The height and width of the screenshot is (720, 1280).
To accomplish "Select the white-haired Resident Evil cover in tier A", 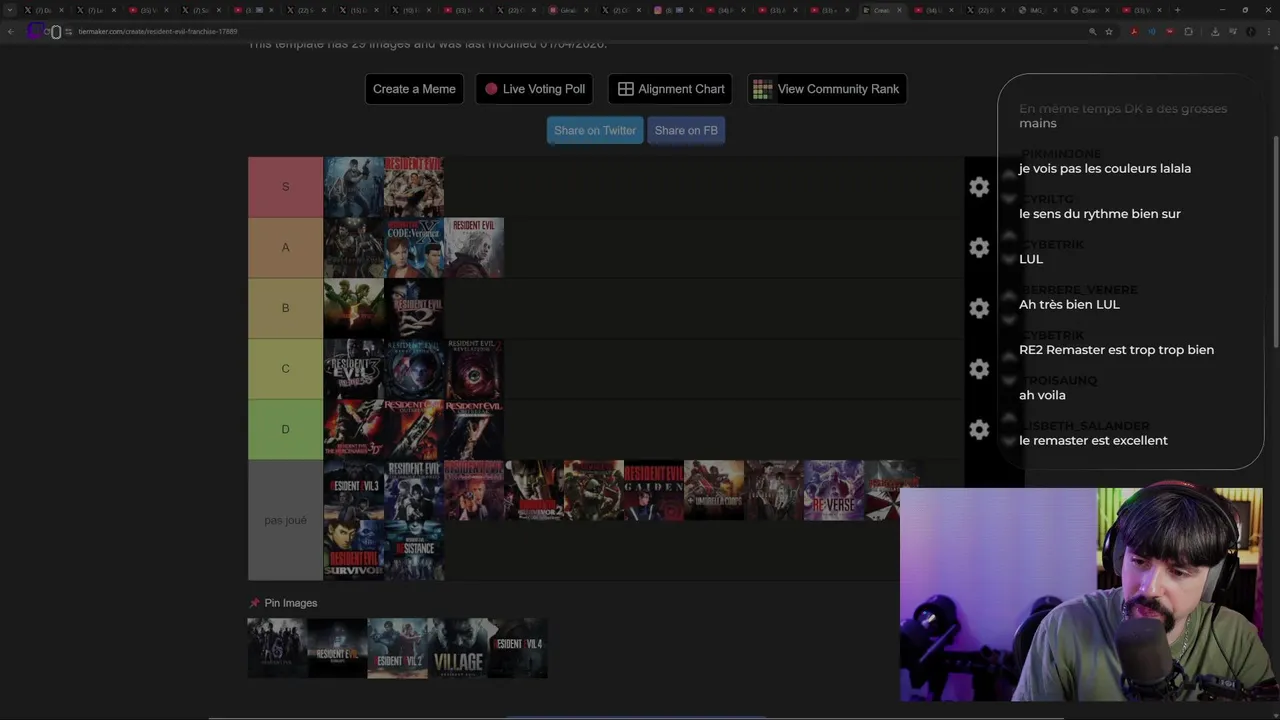I will pos(474,247).
